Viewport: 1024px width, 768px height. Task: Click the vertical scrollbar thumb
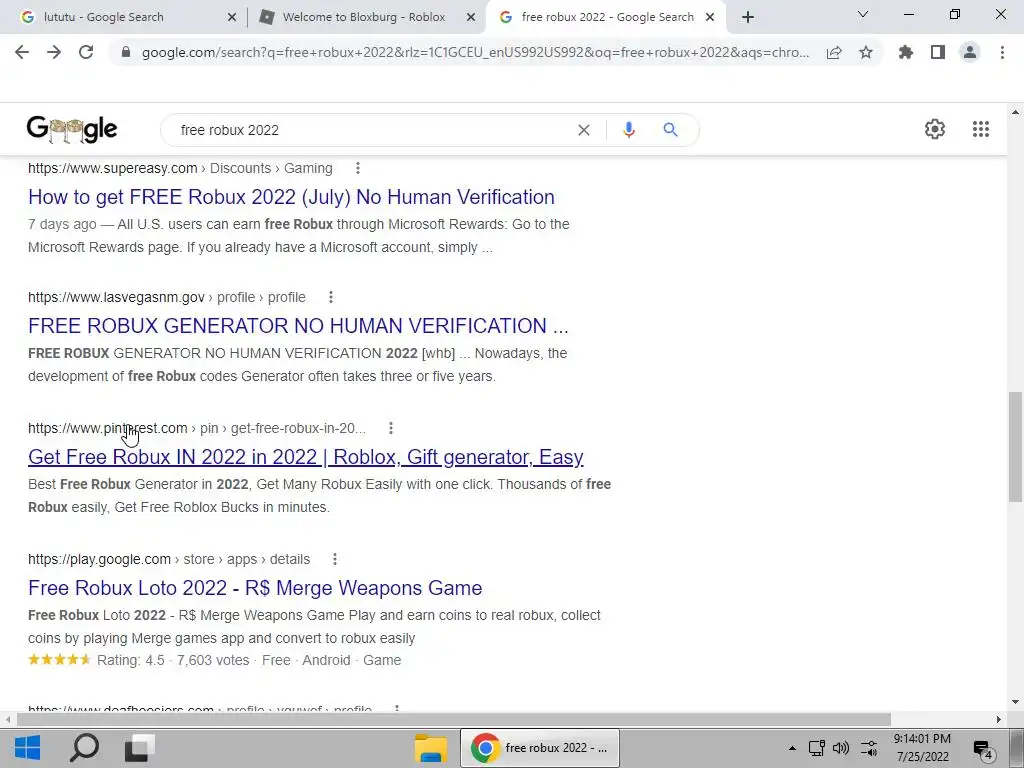click(1016, 447)
